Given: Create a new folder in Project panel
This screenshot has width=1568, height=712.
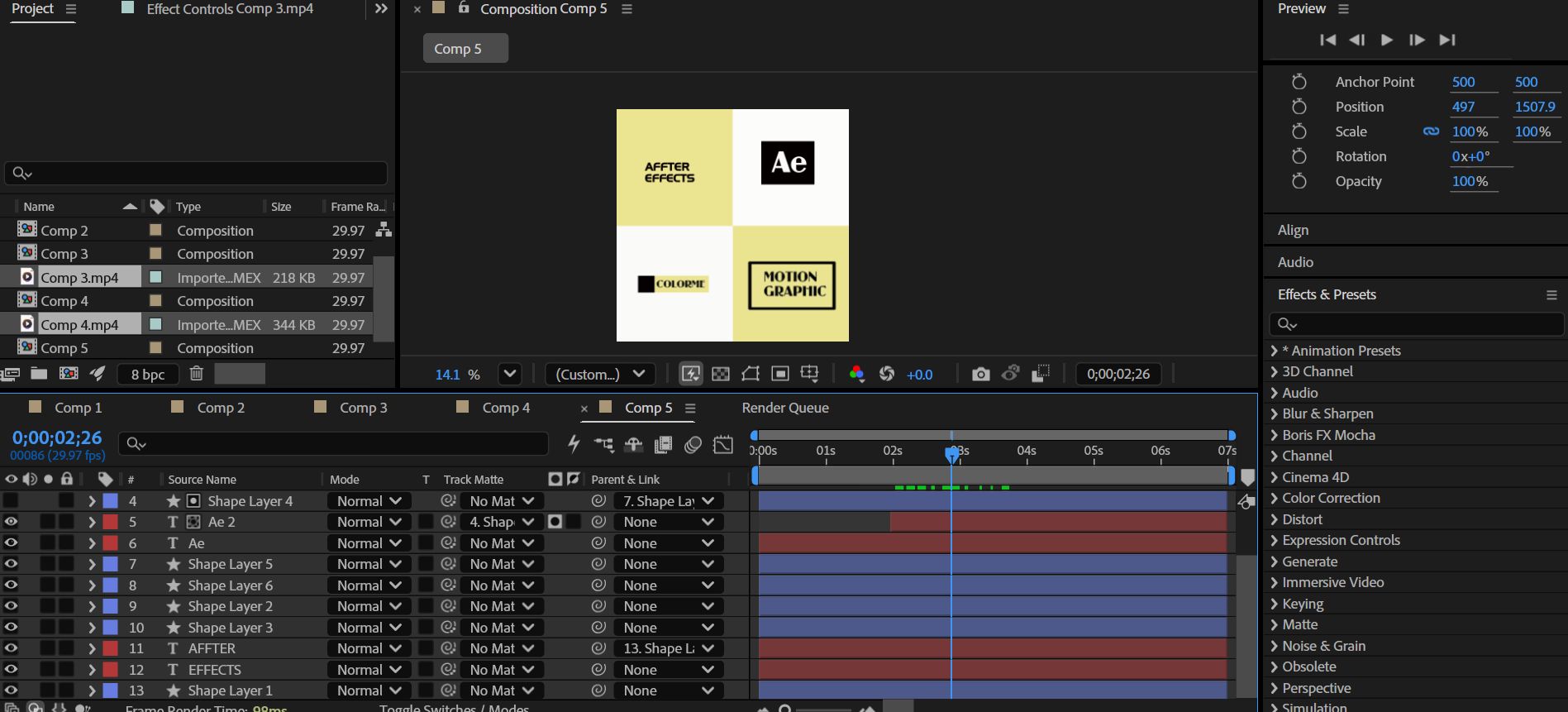Looking at the screenshot, I should click(x=39, y=374).
